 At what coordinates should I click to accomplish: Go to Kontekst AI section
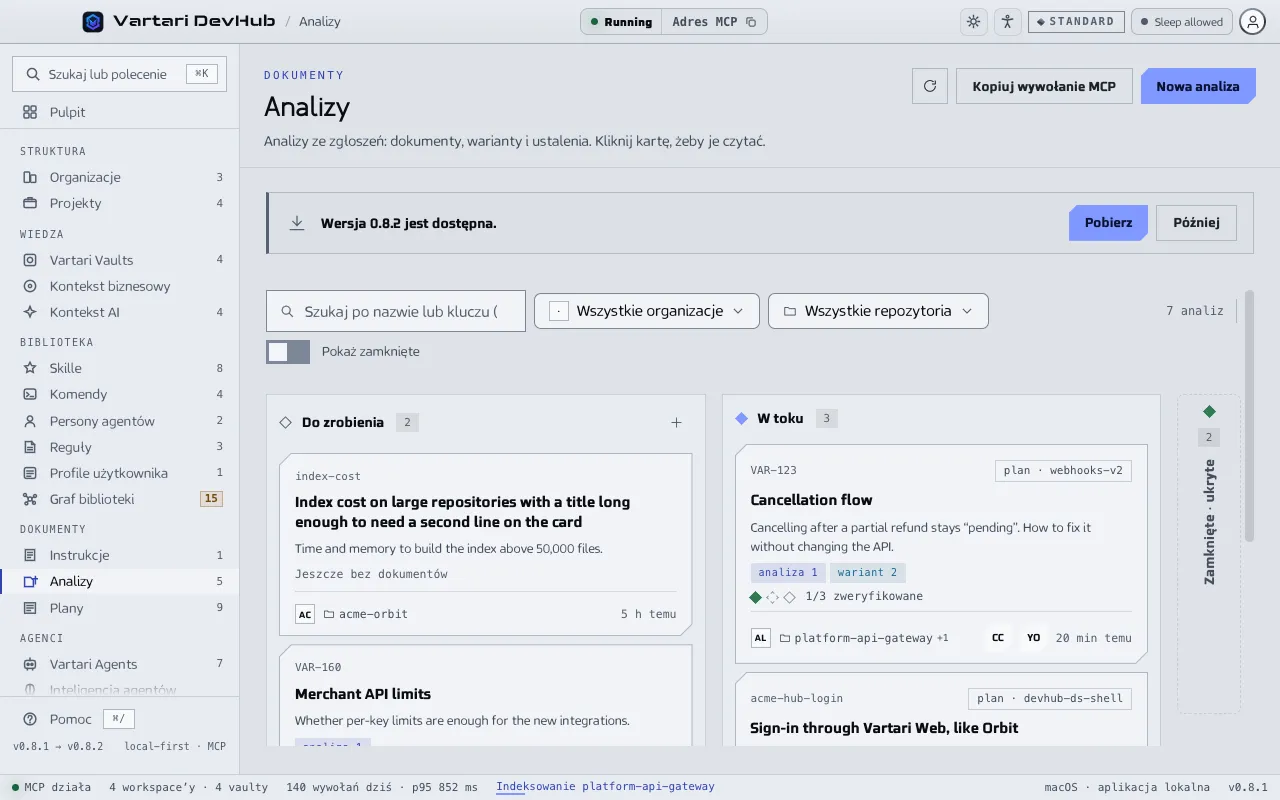(x=120, y=312)
